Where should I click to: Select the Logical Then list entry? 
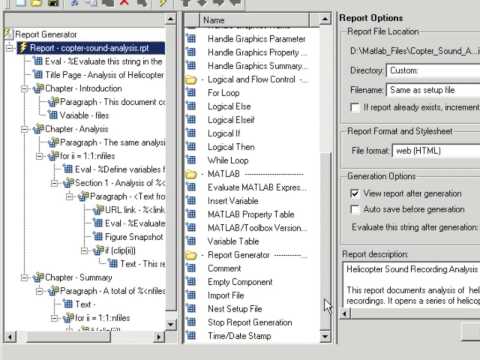(x=231, y=147)
